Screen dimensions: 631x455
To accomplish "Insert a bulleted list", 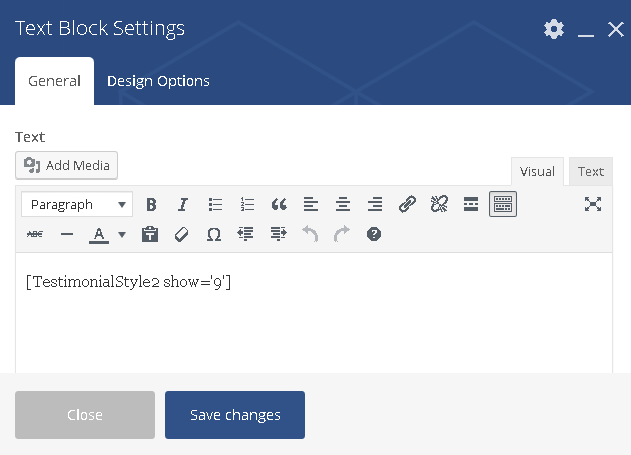I will [215, 205].
